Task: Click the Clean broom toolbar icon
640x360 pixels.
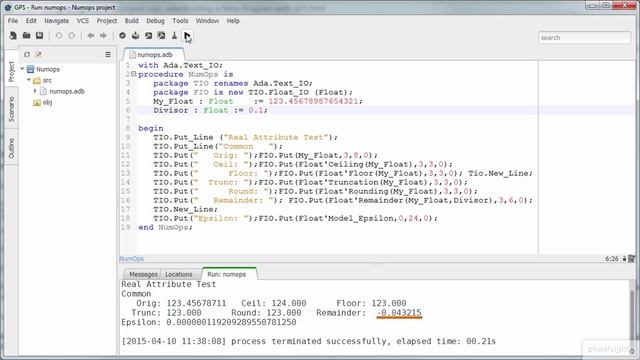Action: pos(174,36)
